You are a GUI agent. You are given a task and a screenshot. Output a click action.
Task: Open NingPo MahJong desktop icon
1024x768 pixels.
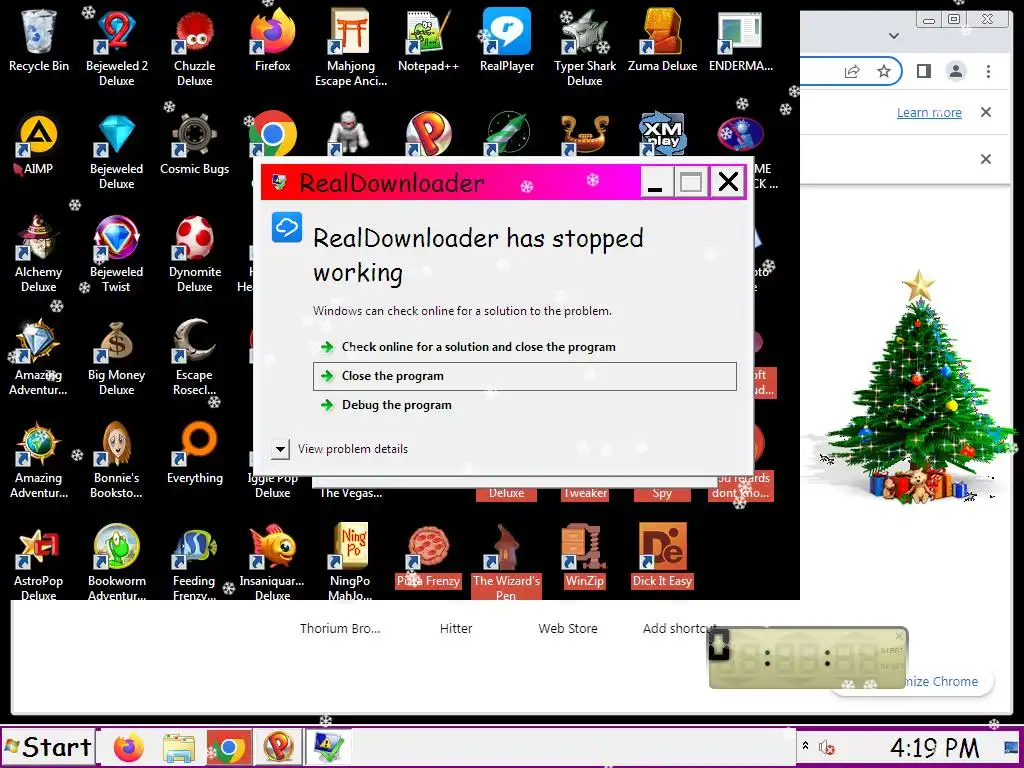(351, 563)
